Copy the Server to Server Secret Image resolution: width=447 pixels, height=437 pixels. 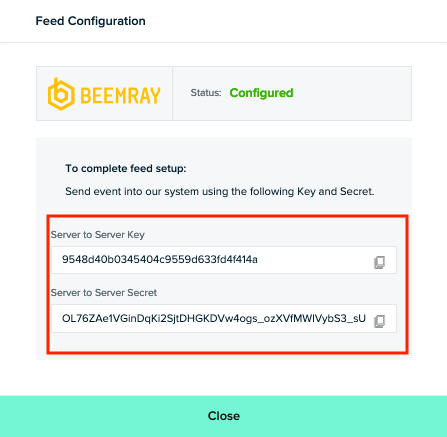click(379, 321)
